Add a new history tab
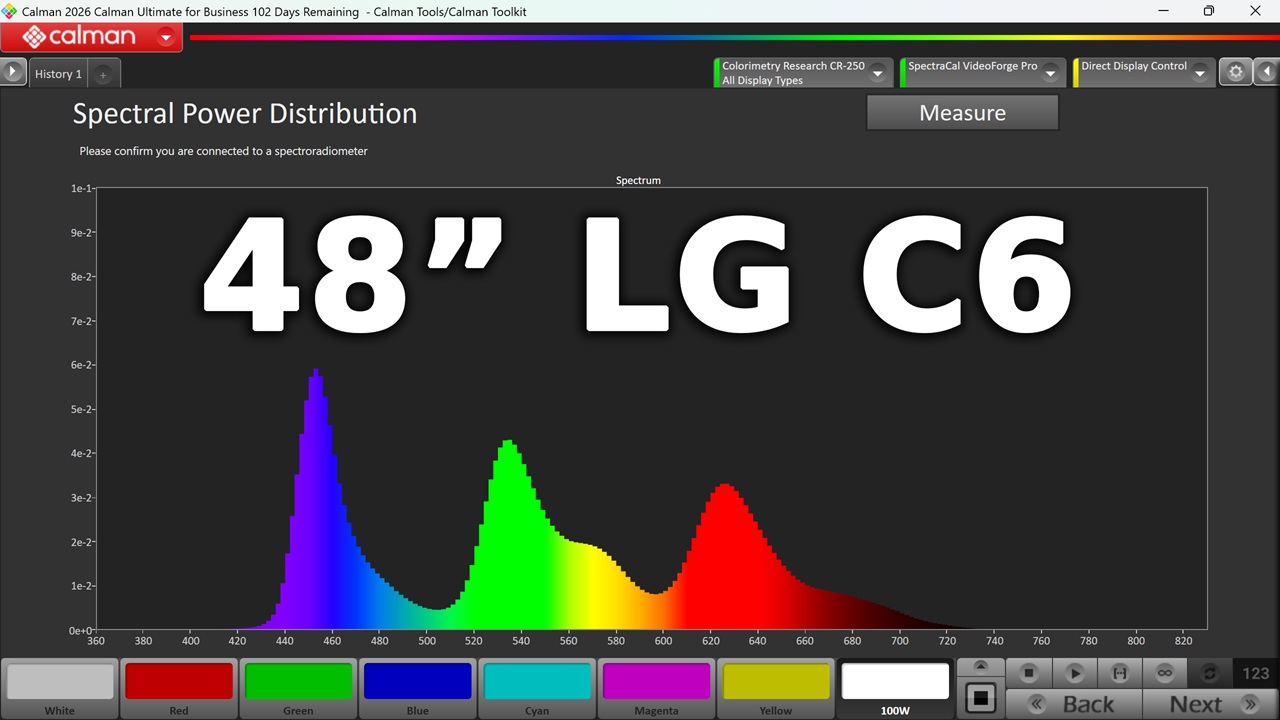 click(103, 75)
